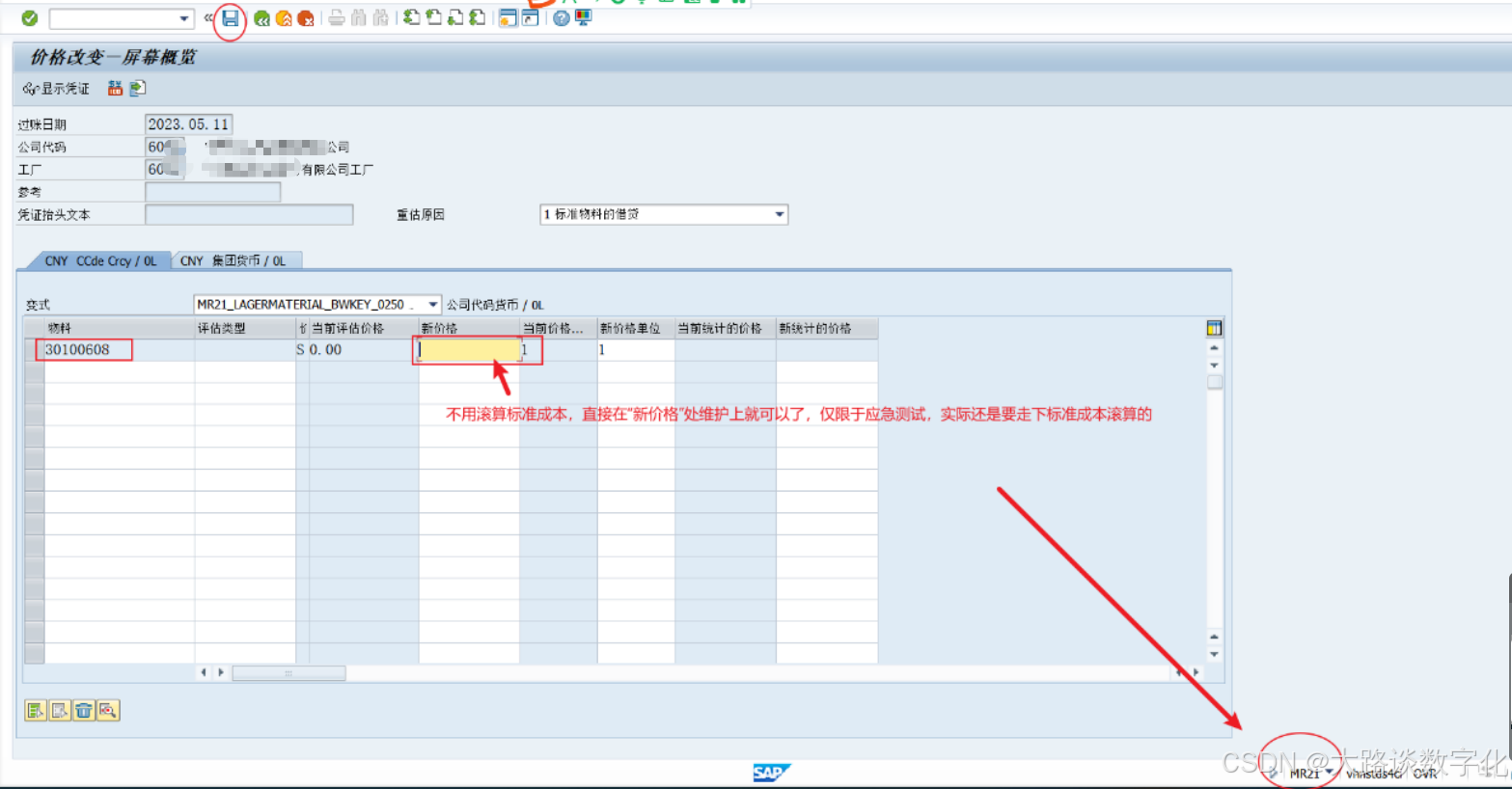Open the MR21_LAGERMATERIAL variant dropdown

point(432,304)
